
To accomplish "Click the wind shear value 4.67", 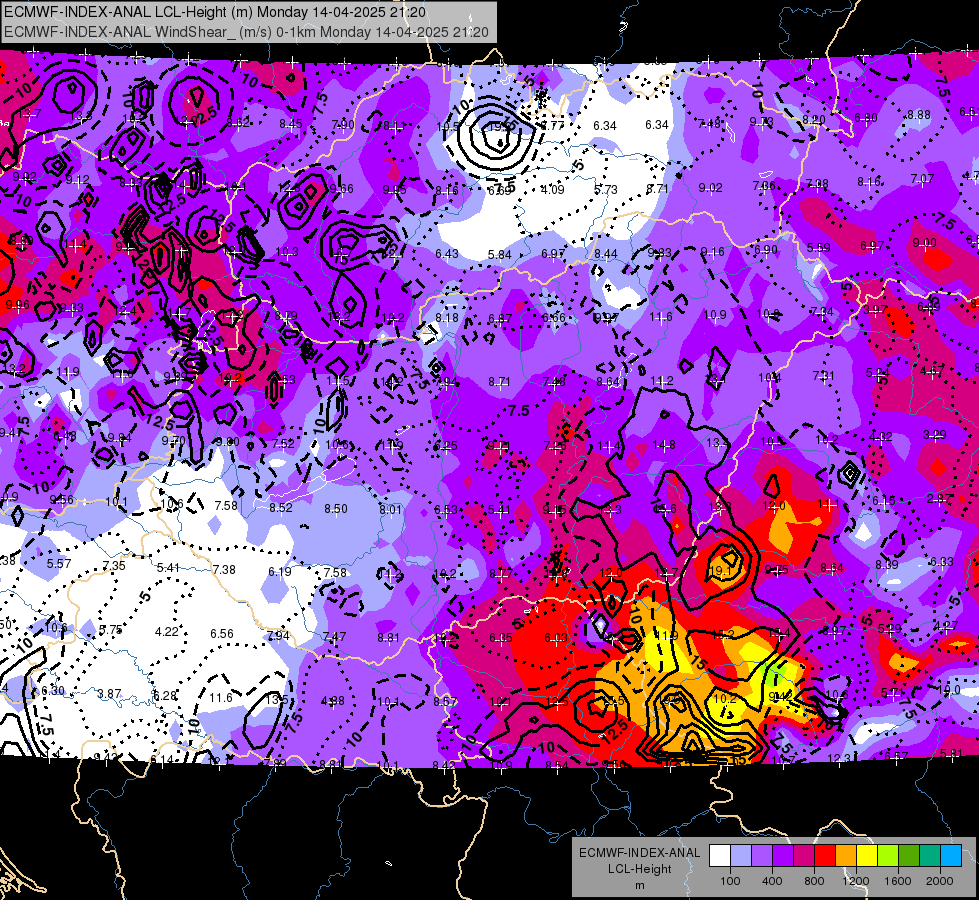I will [932, 371].
